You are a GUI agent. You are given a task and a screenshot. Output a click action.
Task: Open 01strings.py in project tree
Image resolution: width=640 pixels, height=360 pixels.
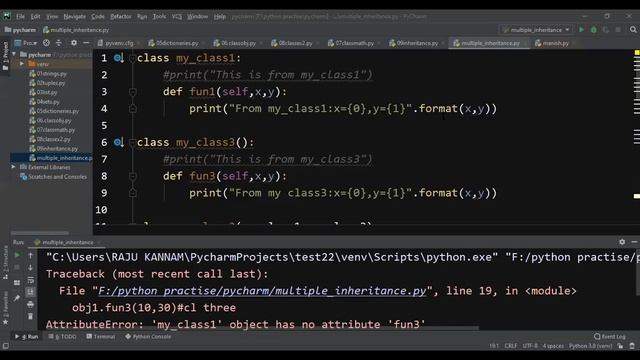51,74
